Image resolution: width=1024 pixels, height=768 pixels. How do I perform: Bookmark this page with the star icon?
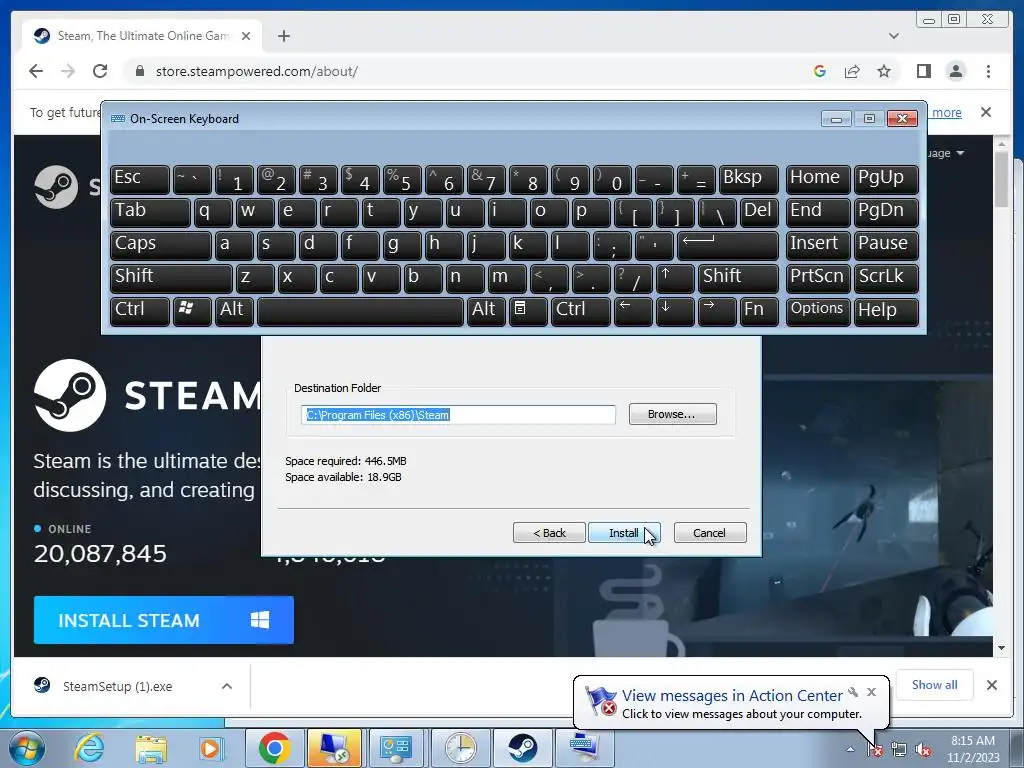tap(884, 71)
